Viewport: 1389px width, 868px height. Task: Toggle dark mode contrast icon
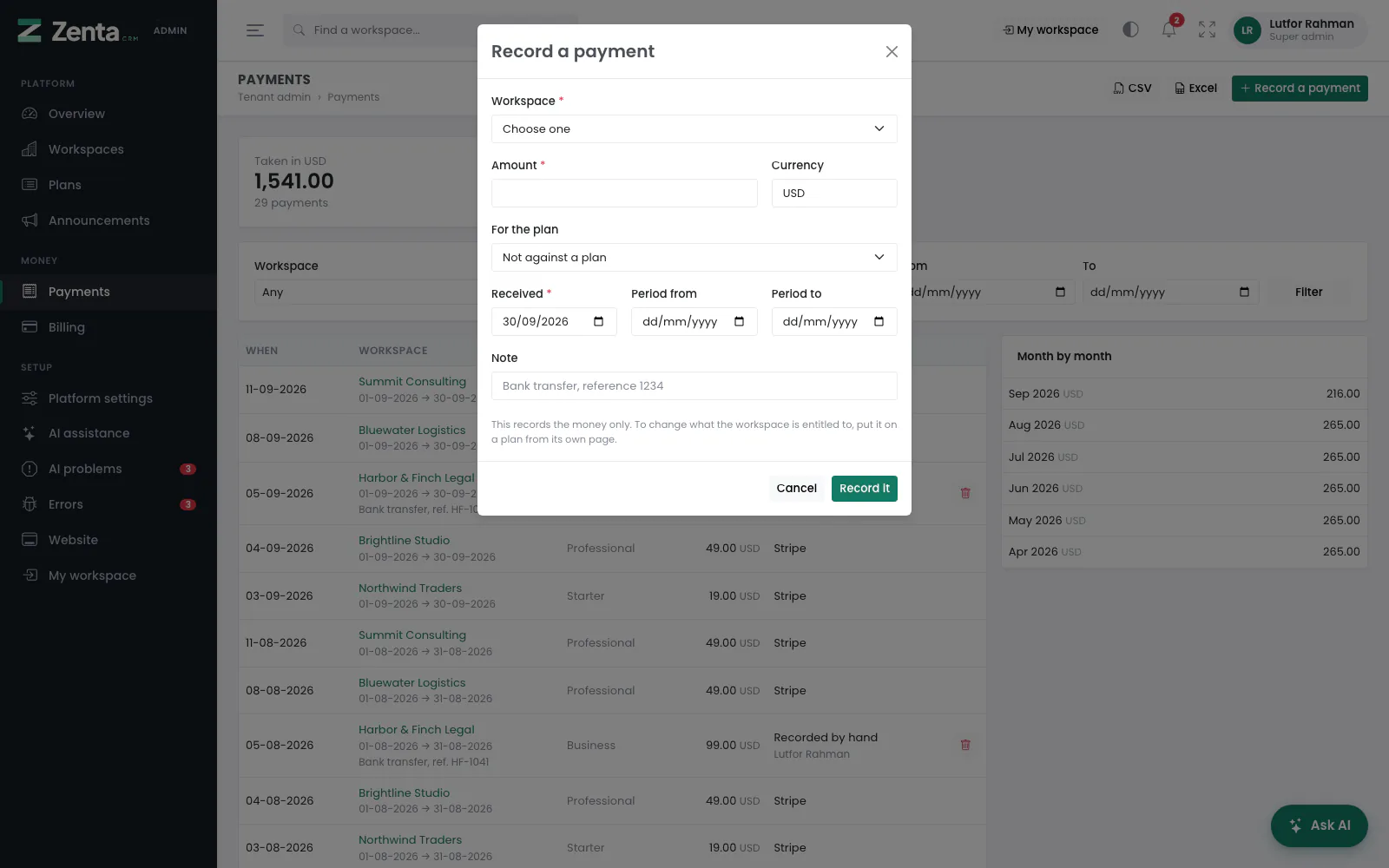point(1130,30)
